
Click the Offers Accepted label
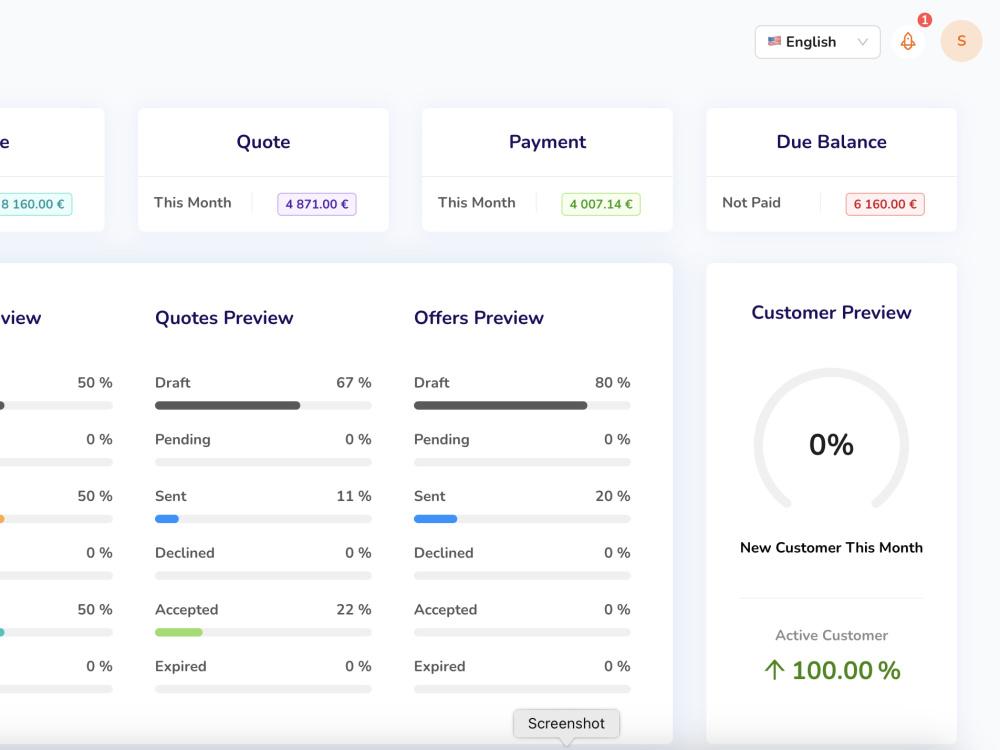[x=445, y=610]
